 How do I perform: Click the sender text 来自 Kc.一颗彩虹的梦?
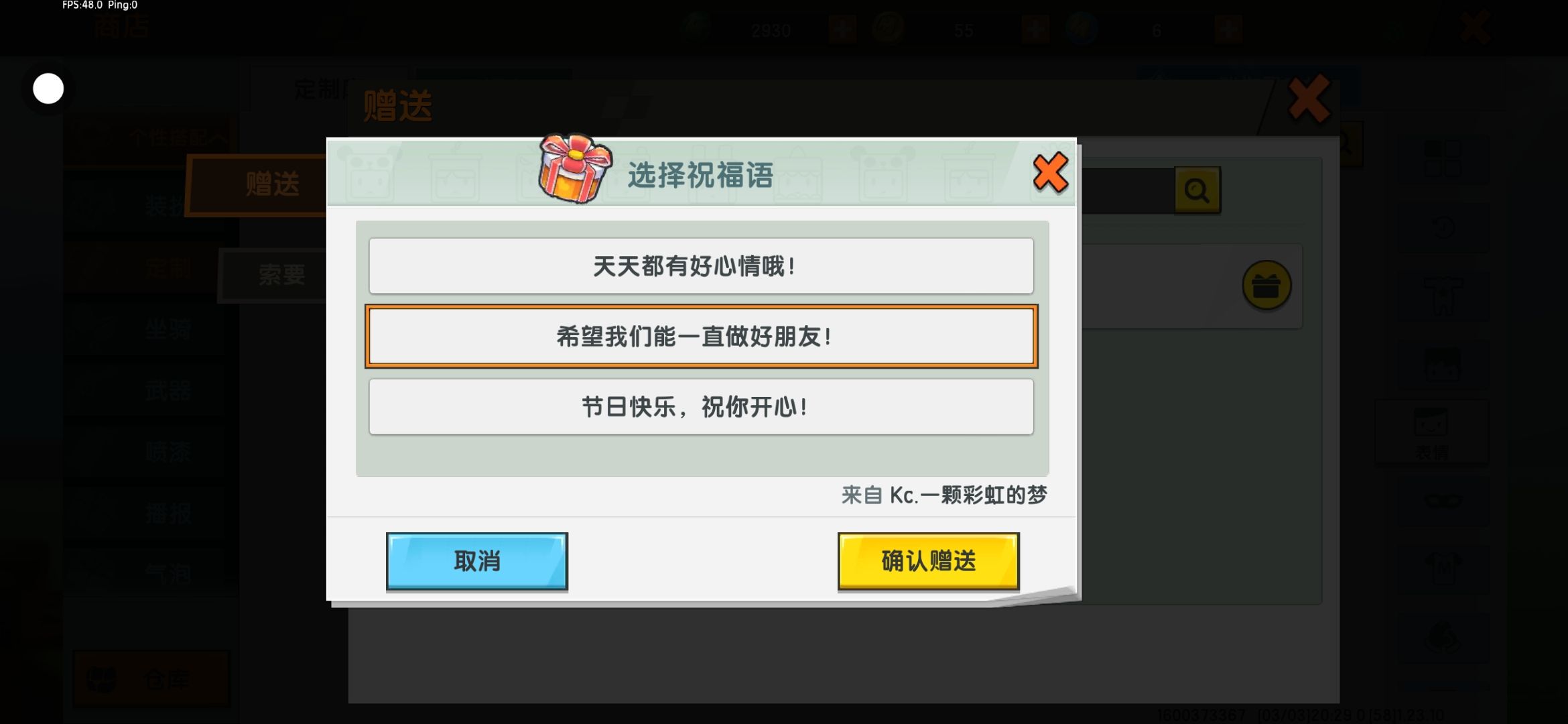pyautogui.click(x=943, y=495)
